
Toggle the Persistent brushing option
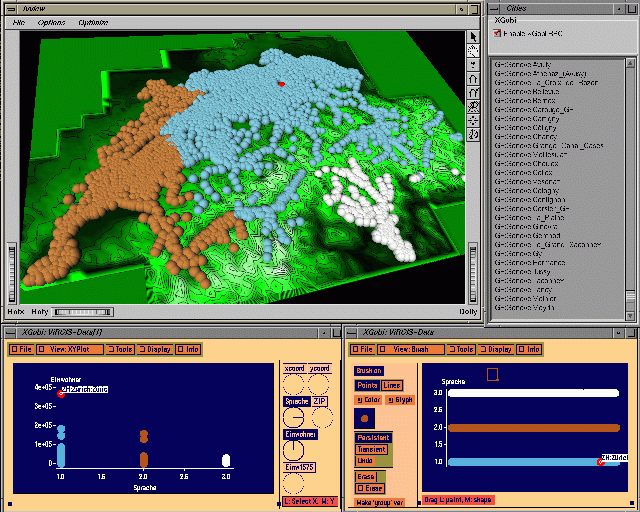click(x=373, y=438)
